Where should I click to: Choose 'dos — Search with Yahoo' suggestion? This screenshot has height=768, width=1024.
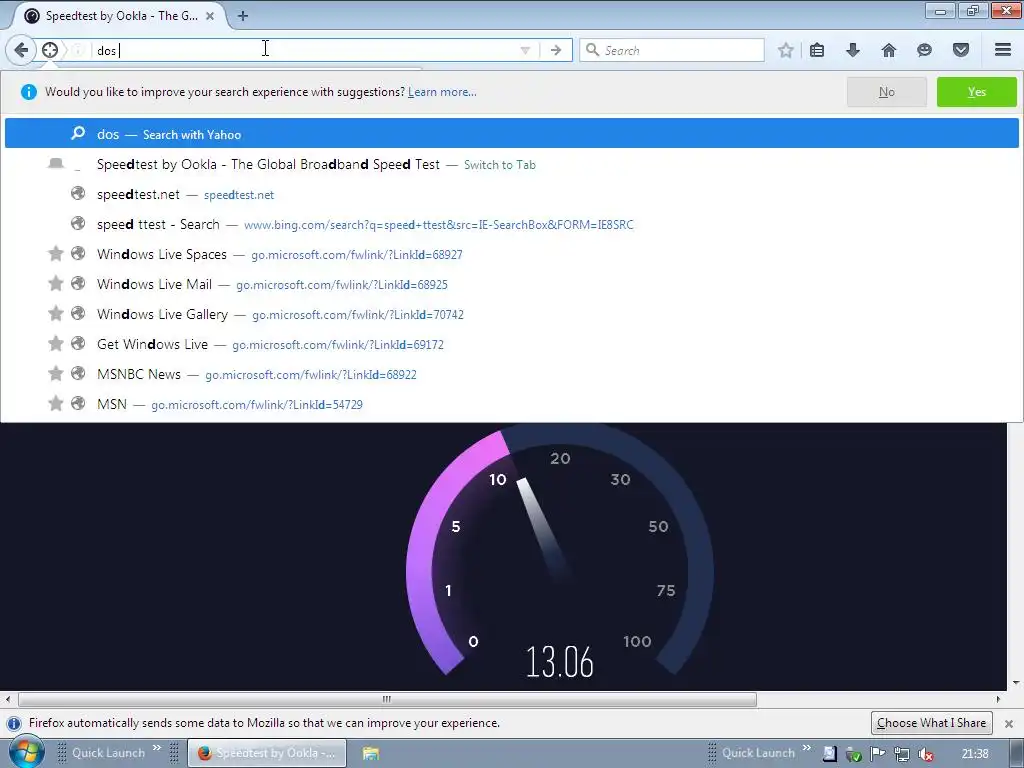coord(511,134)
